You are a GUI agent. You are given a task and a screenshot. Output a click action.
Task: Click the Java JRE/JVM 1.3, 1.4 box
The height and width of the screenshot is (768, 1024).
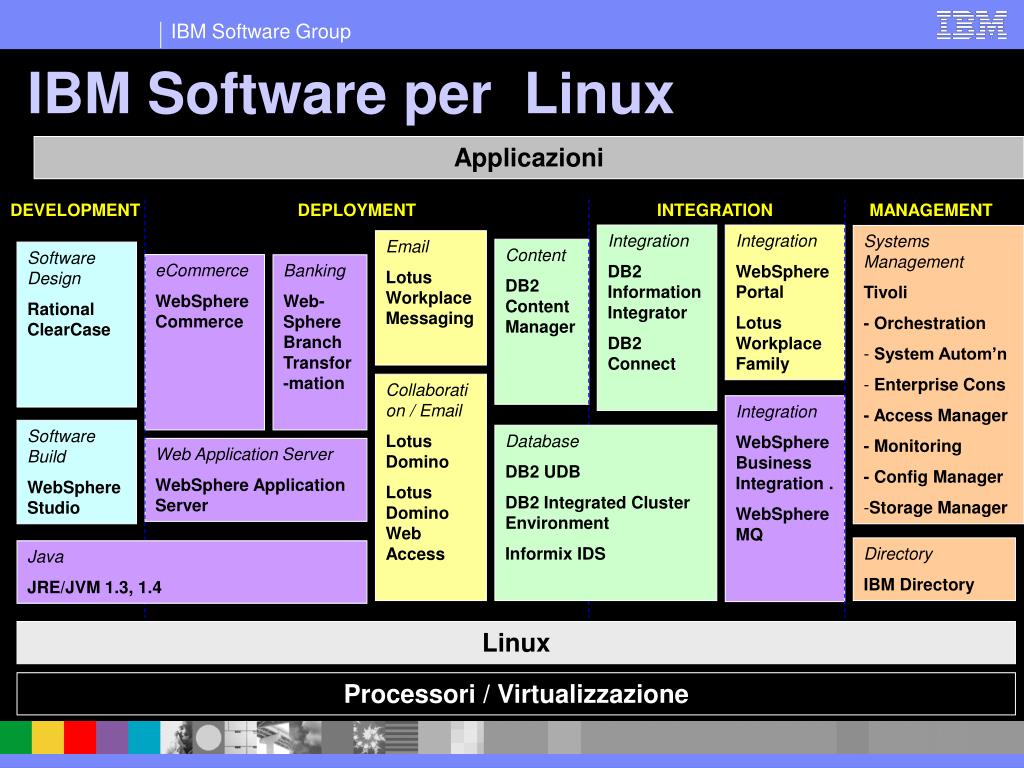point(191,571)
